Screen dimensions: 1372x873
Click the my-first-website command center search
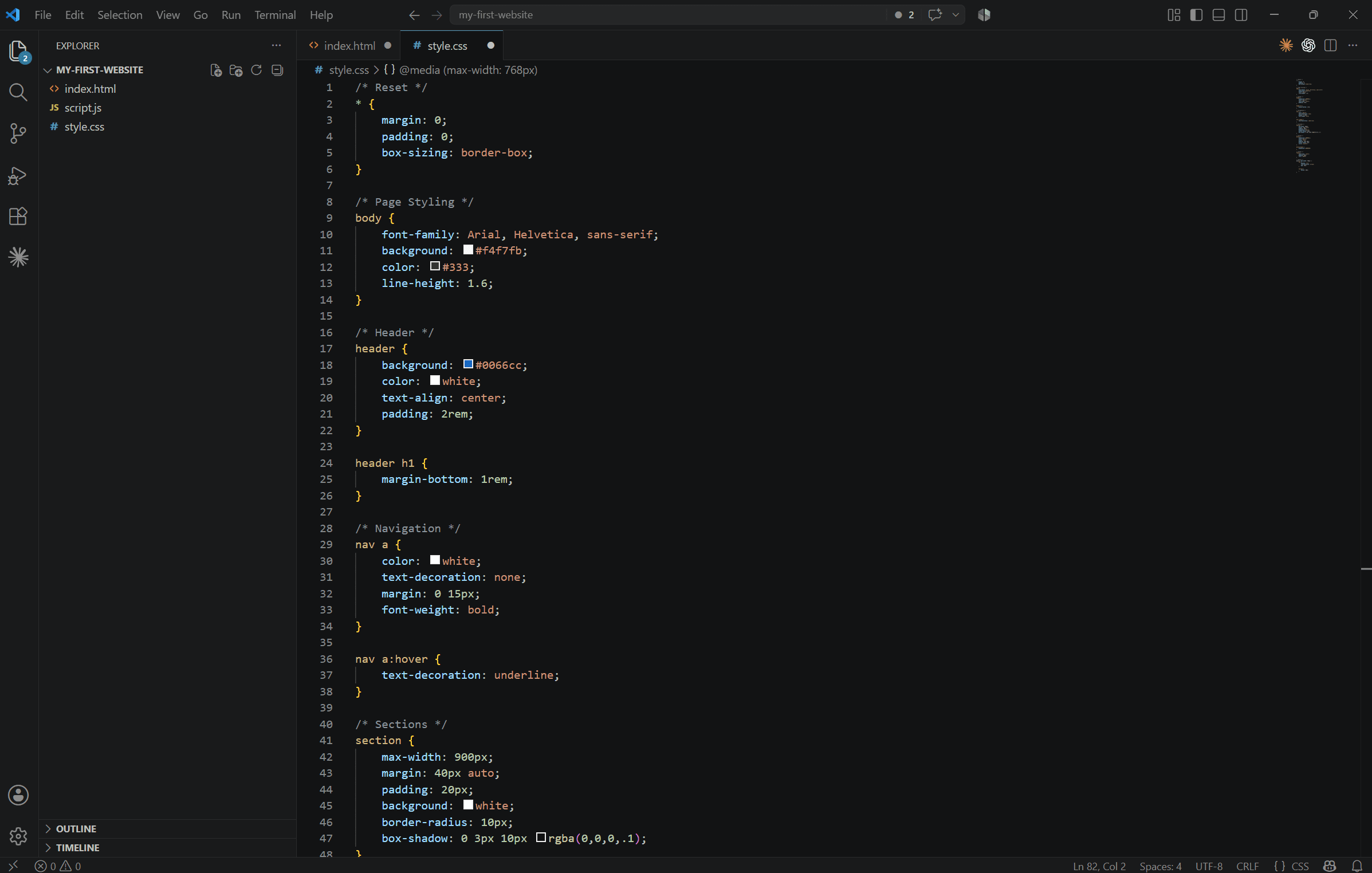(x=667, y=15)
